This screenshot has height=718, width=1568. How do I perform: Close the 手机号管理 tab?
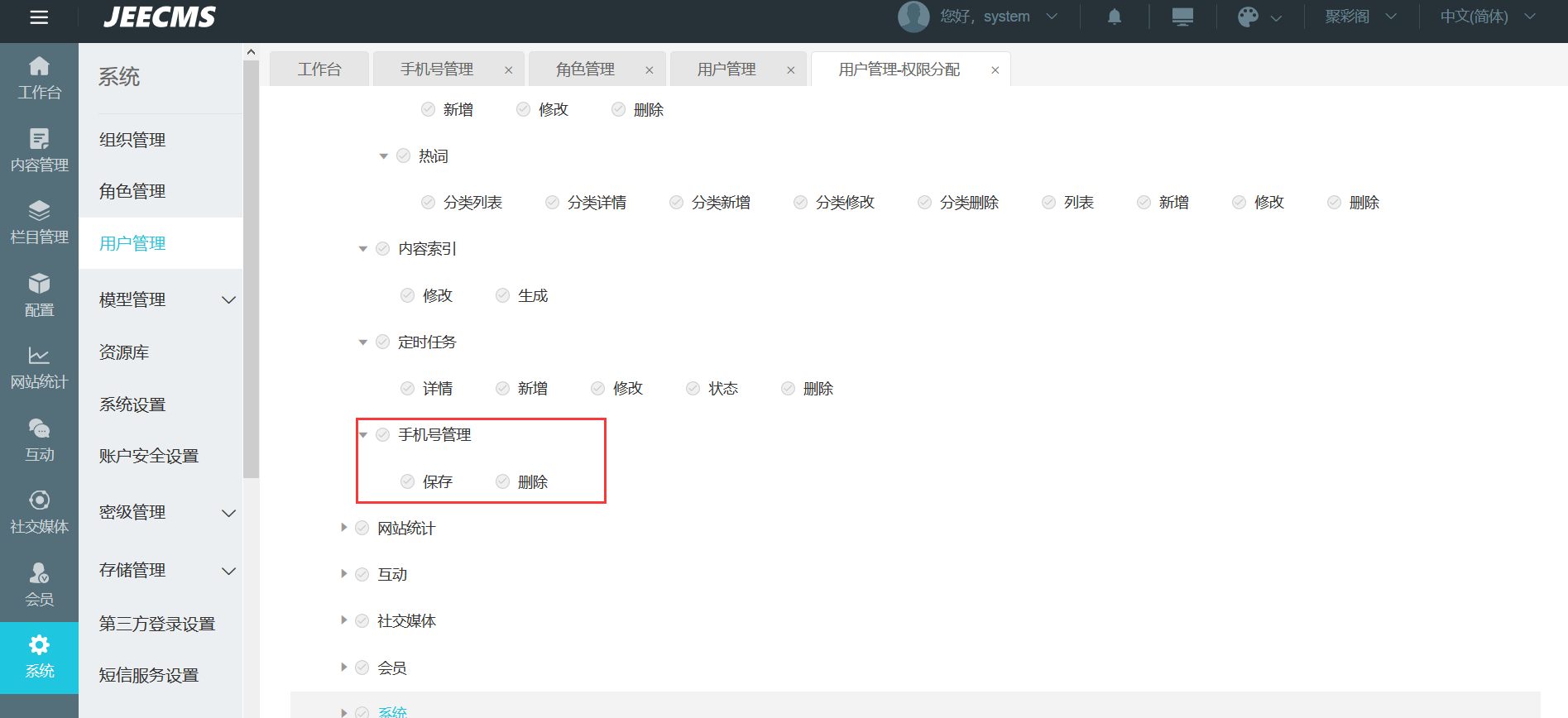(x=509, y=70)
